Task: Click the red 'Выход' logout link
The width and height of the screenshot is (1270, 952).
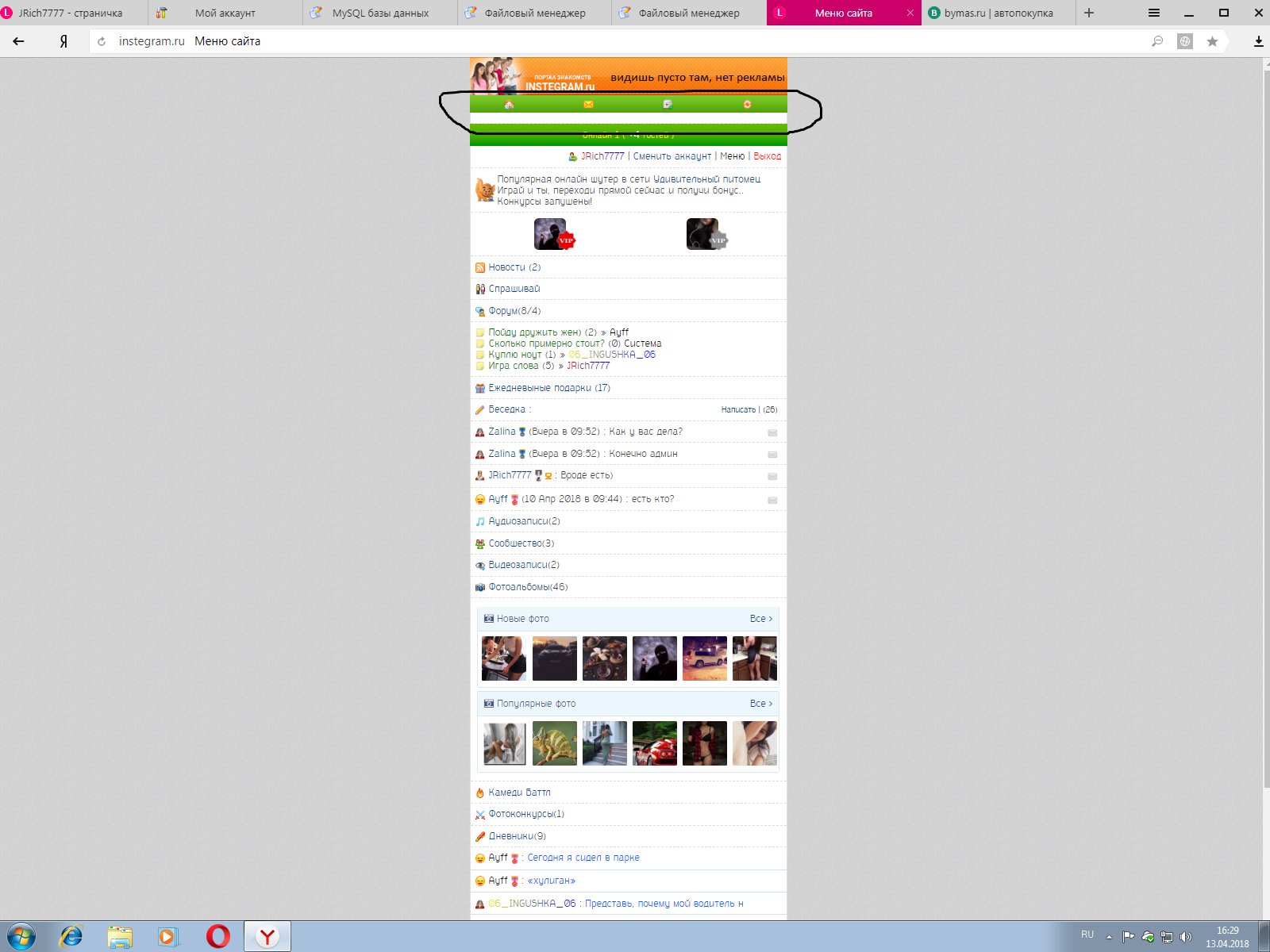Action: pos(767,156)
